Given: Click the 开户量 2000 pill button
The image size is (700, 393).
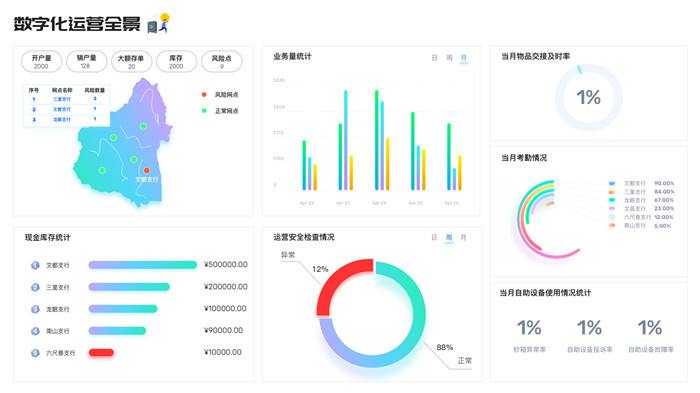Looking at the screenshot, I should pyautogui.click(x=42, y=62).
